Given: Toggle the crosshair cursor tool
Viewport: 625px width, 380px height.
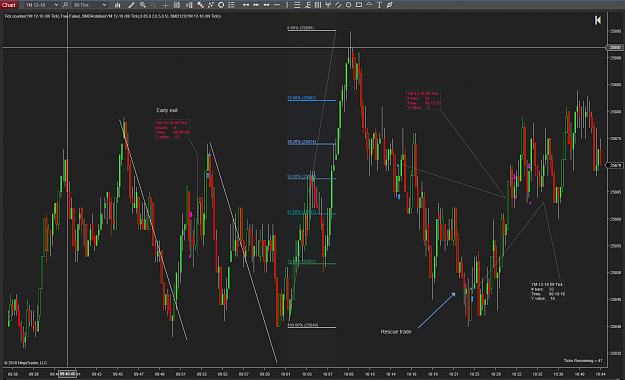Looking at the screenshot, I should coord(165,5).
